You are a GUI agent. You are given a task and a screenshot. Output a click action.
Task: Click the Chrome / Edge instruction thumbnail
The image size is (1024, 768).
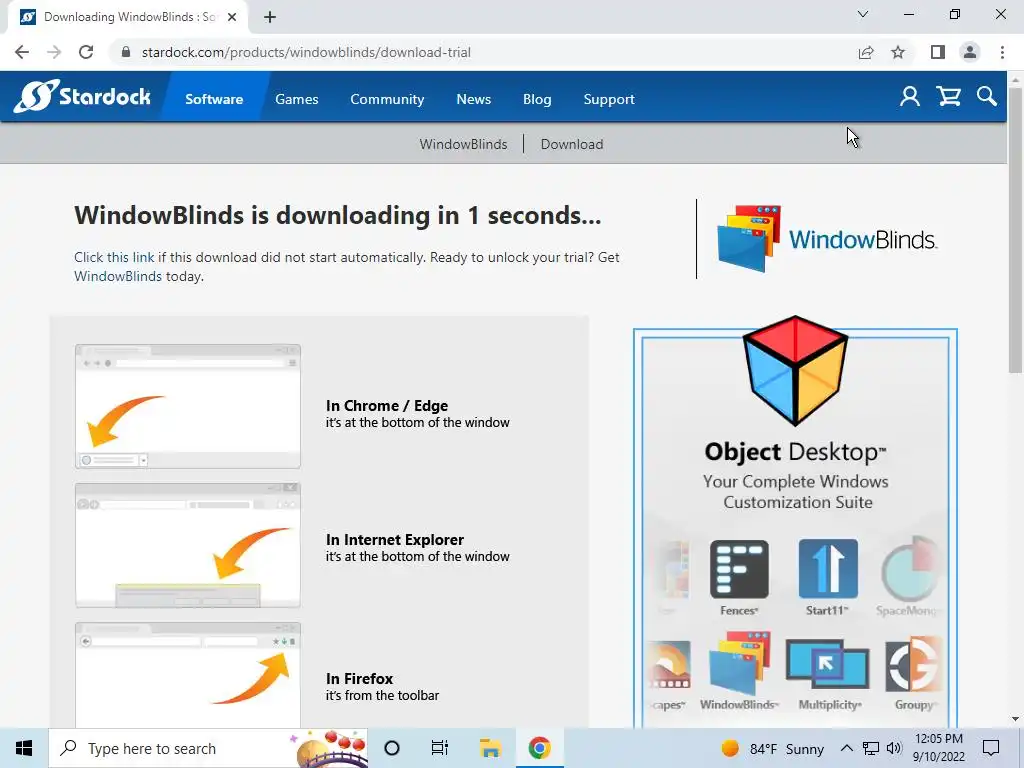click(x=188, y=406)
